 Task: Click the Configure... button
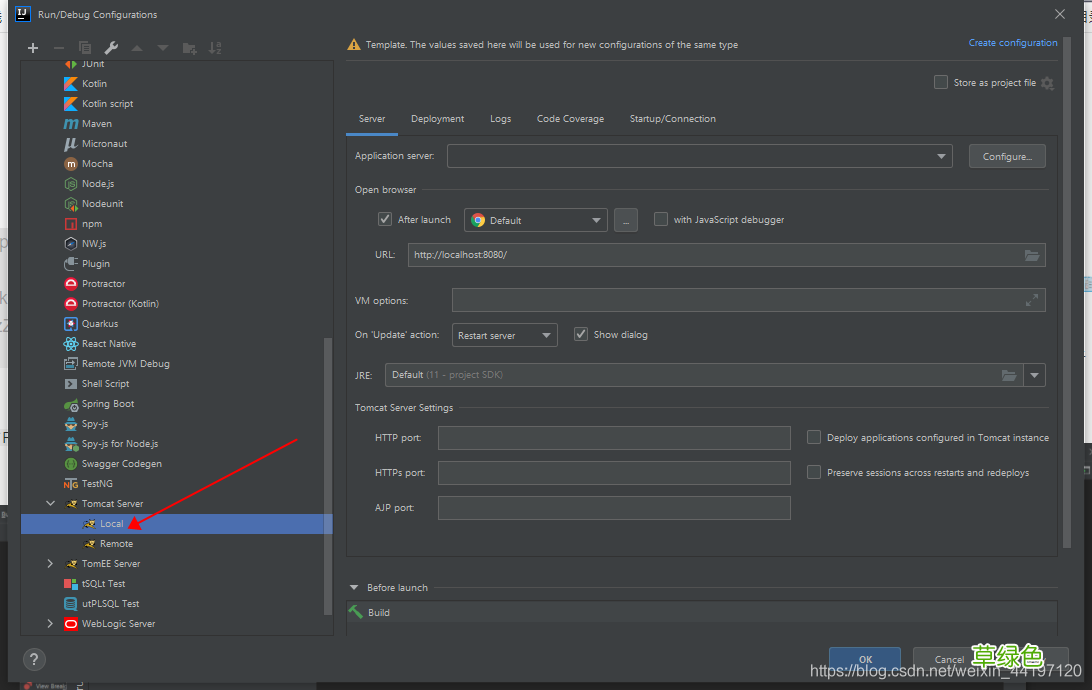tap(1007, 156)
